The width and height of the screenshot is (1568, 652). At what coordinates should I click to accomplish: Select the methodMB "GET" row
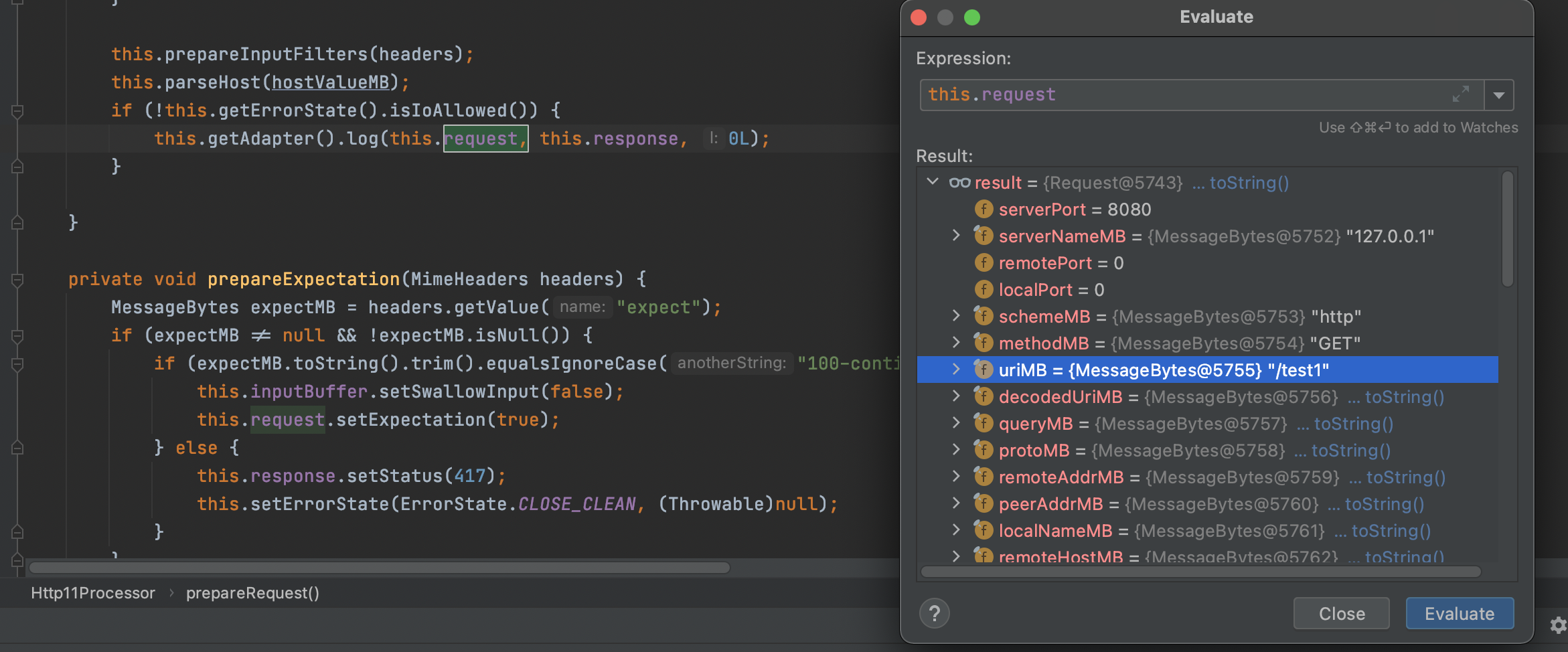[x=1208, y=343]
